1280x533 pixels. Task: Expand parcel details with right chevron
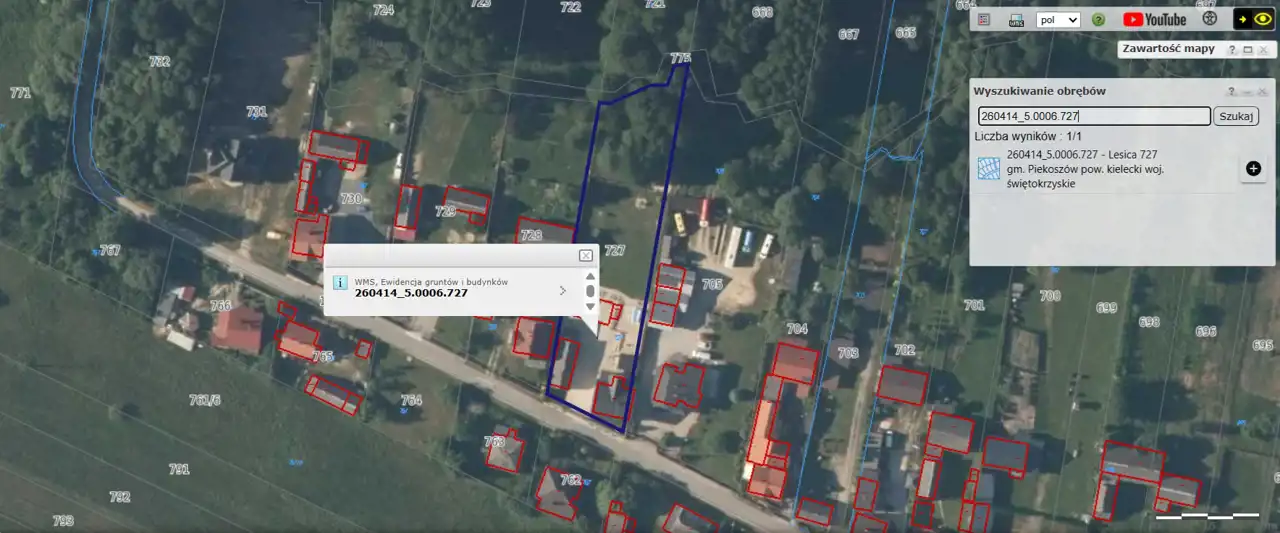563,291
